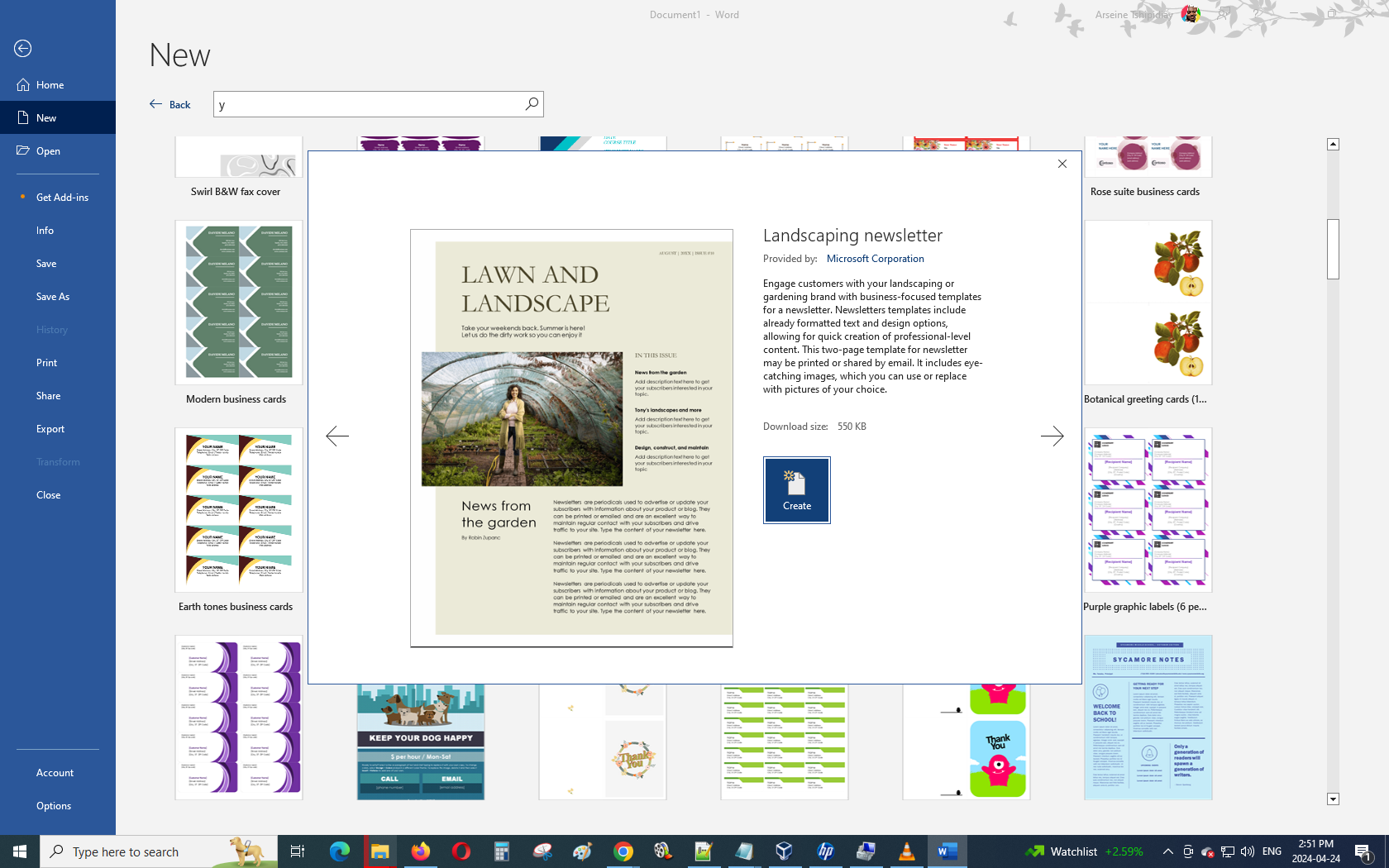Select the Modern business cards template

(238, 303)
